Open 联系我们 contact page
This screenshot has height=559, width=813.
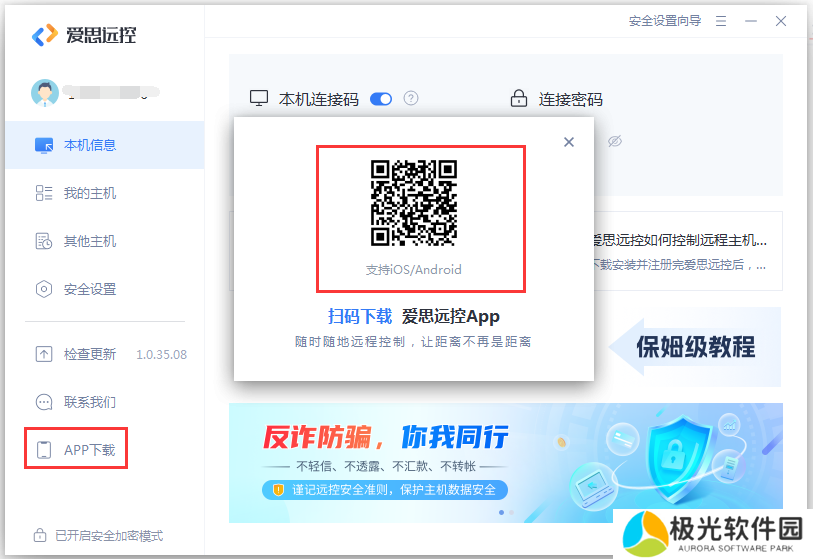[x=90, y=402]
